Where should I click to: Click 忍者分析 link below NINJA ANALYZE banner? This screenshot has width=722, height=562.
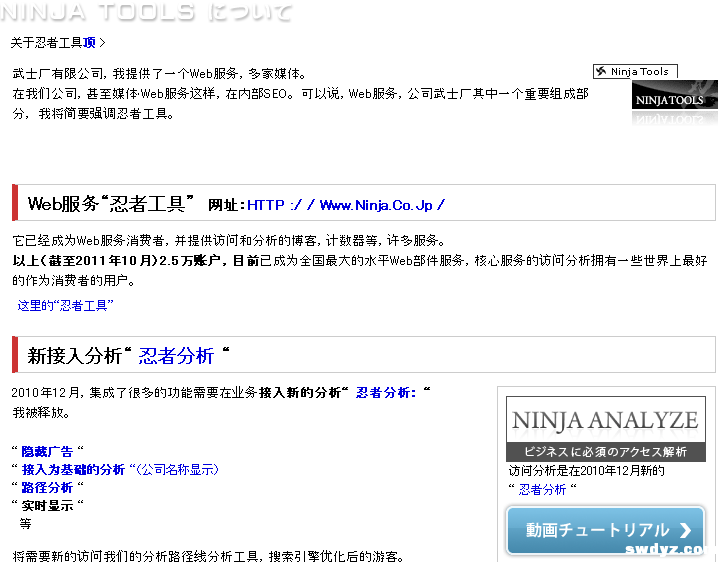coord(542,489)
